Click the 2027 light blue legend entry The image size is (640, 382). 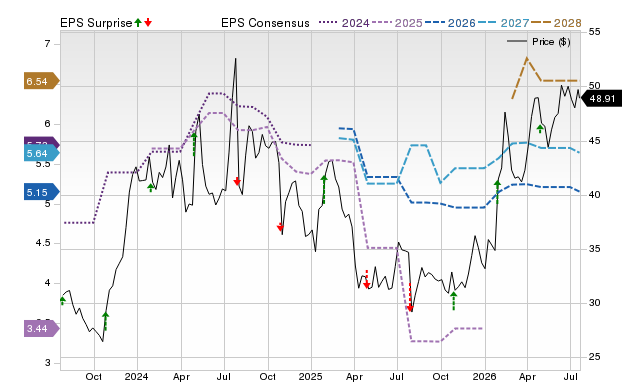click(503, 23)
